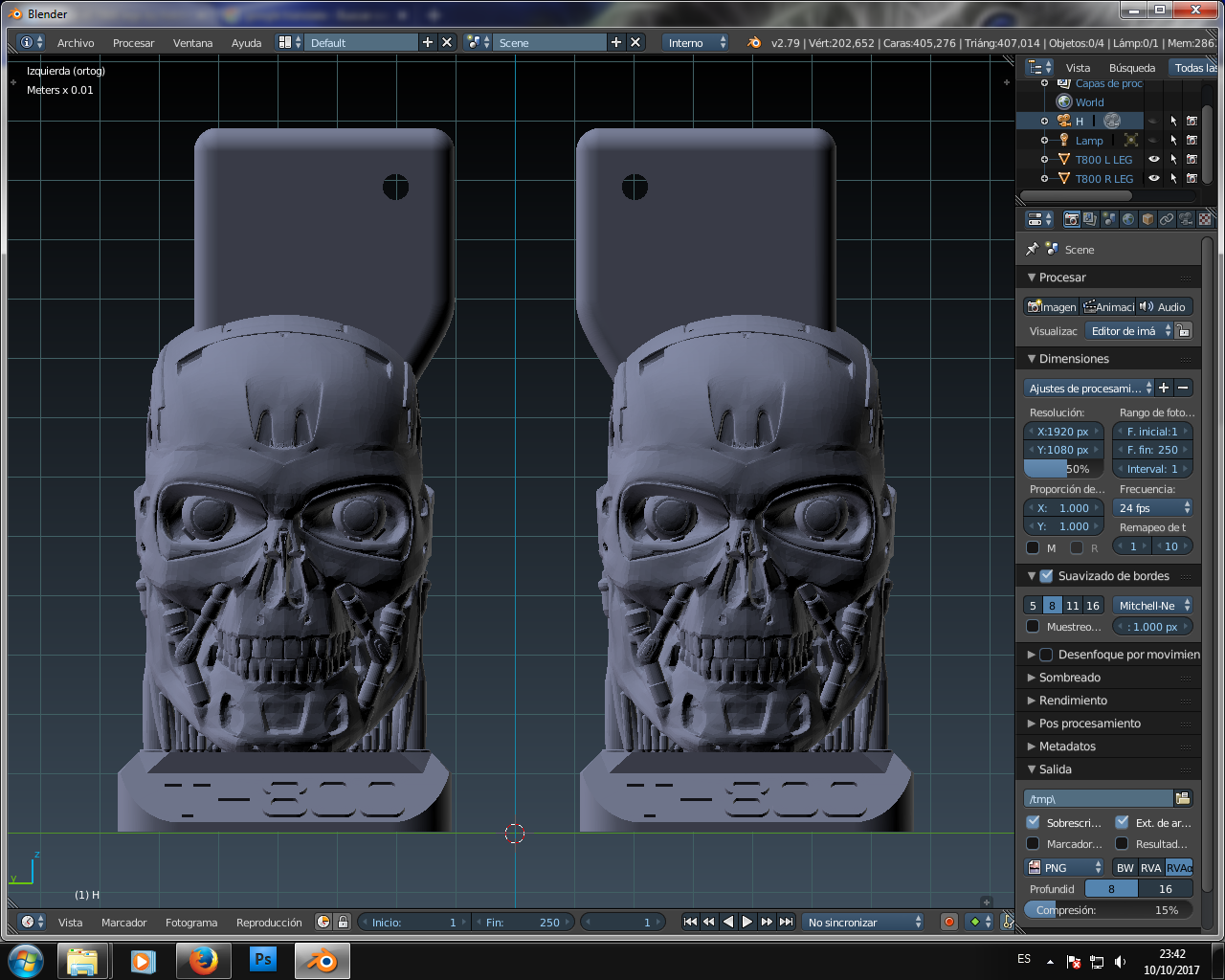Enable the Desenfoque por movimiento checkbox

pyautogui.click(x=1046, y=655)
